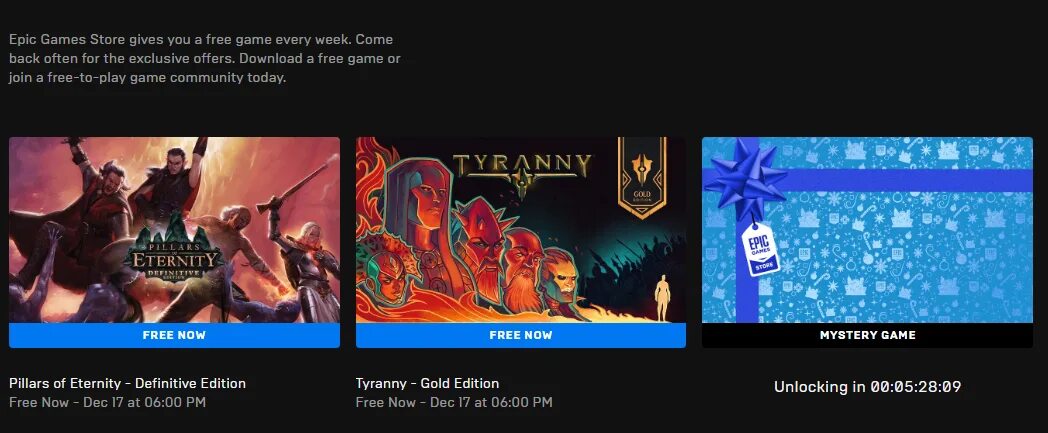Click the Tyranny Gold Edition banner badge

pyautogui.click(x=641, y=177)
